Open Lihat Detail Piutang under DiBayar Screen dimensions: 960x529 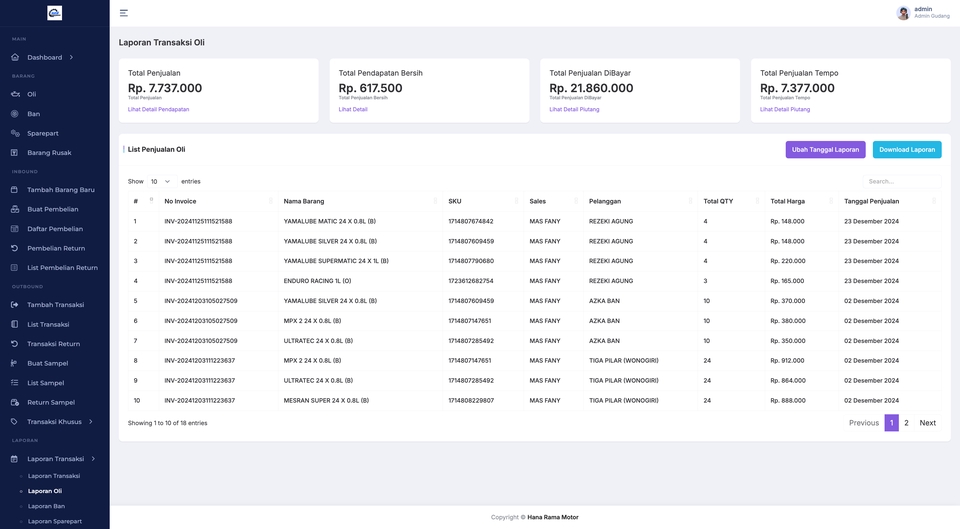click(x=574, y=110)
